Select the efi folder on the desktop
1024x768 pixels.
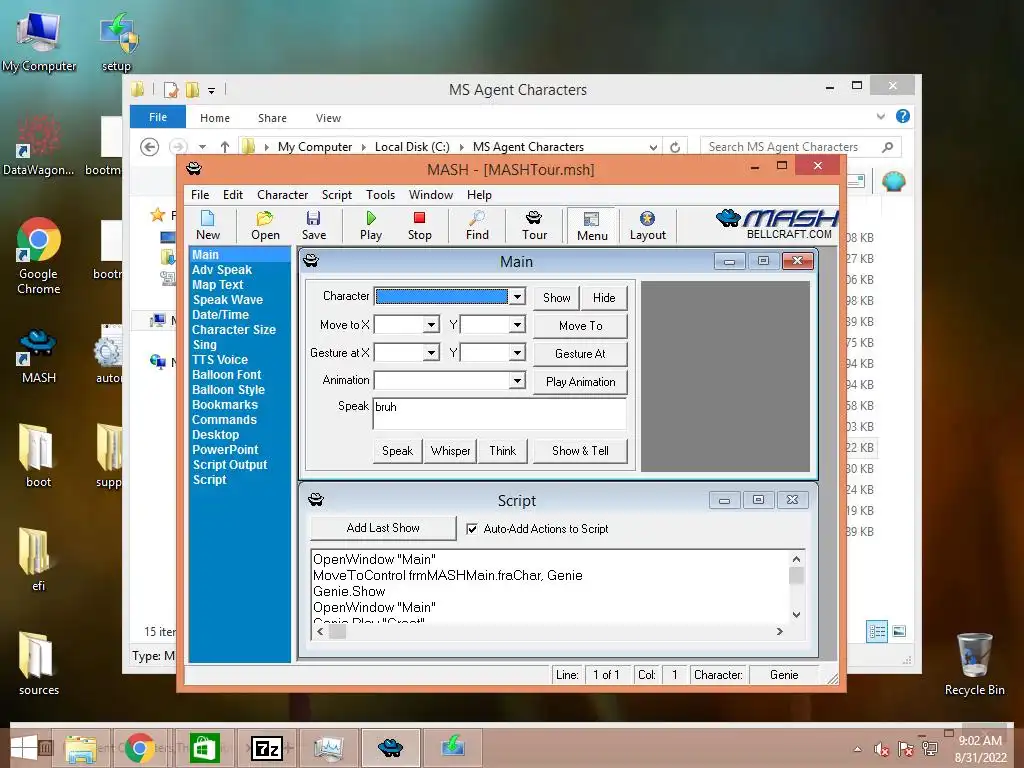pos(38,559)
